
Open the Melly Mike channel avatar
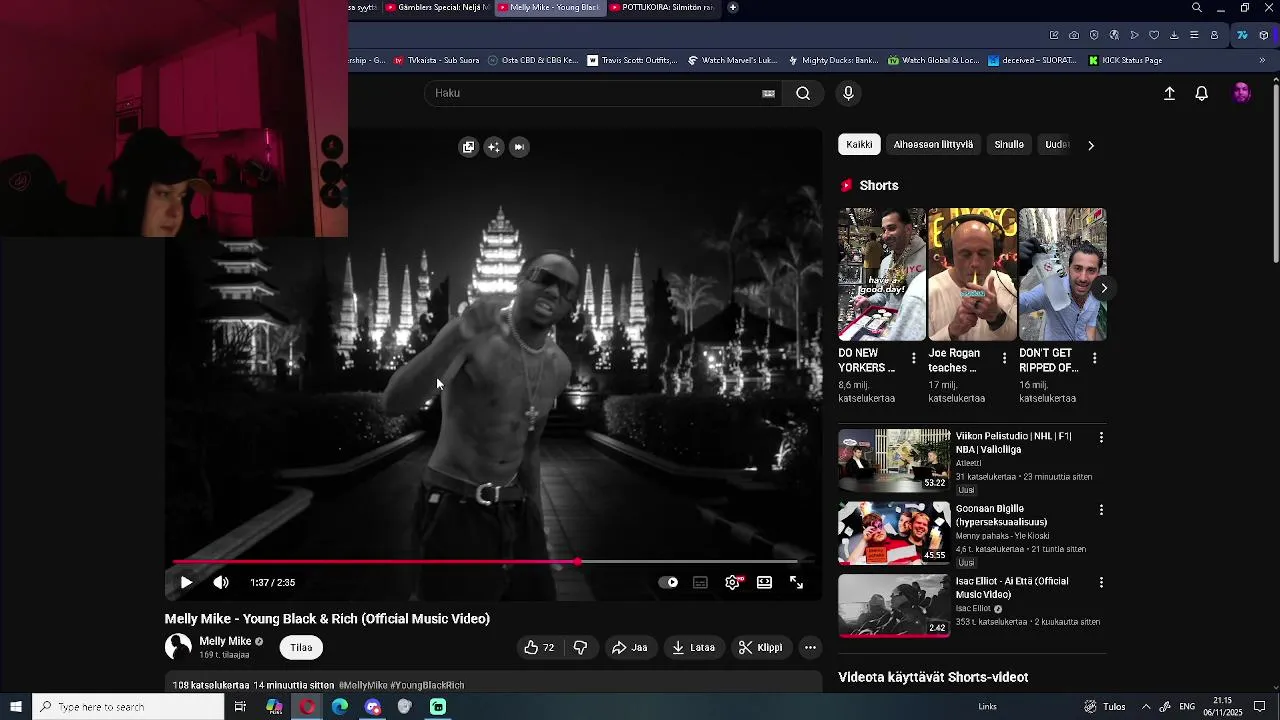click(178, 647)
